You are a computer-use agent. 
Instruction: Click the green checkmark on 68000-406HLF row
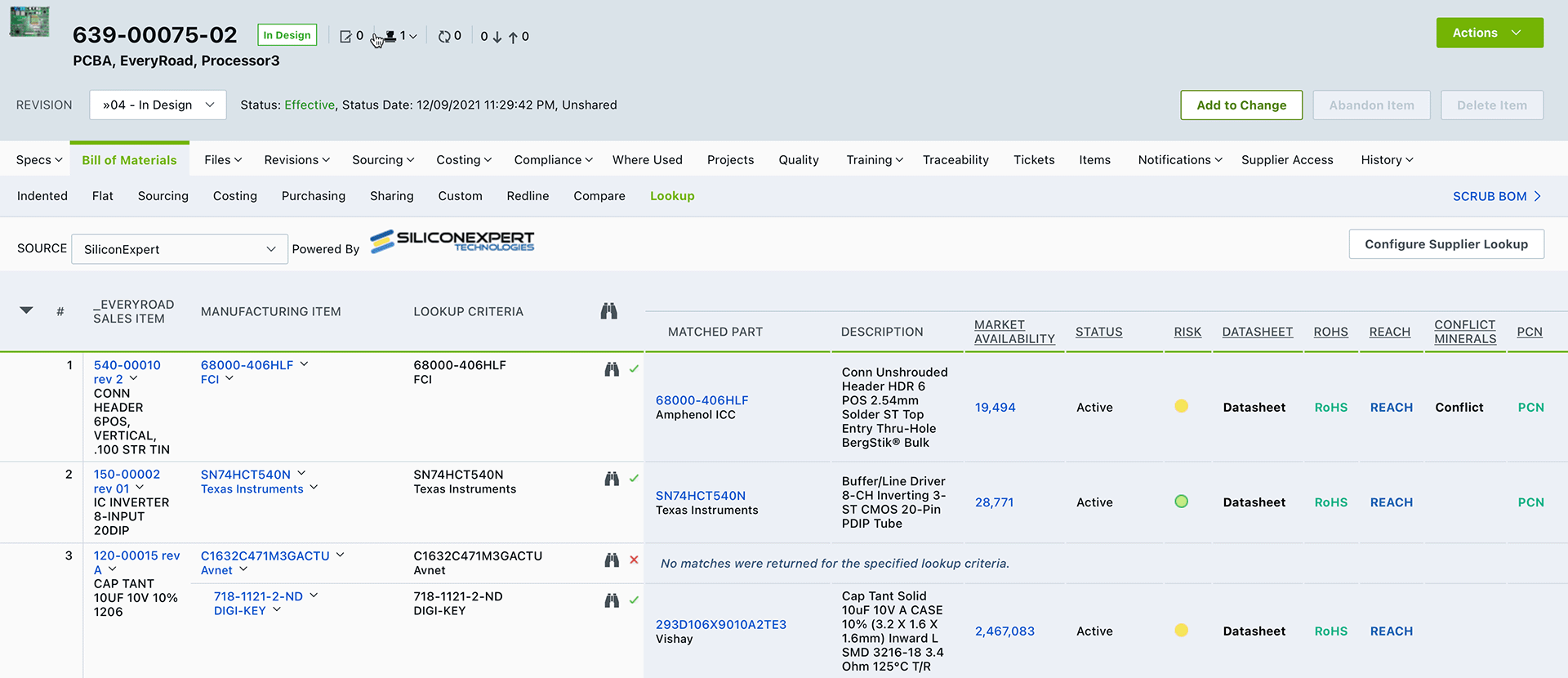click(634, 369)
